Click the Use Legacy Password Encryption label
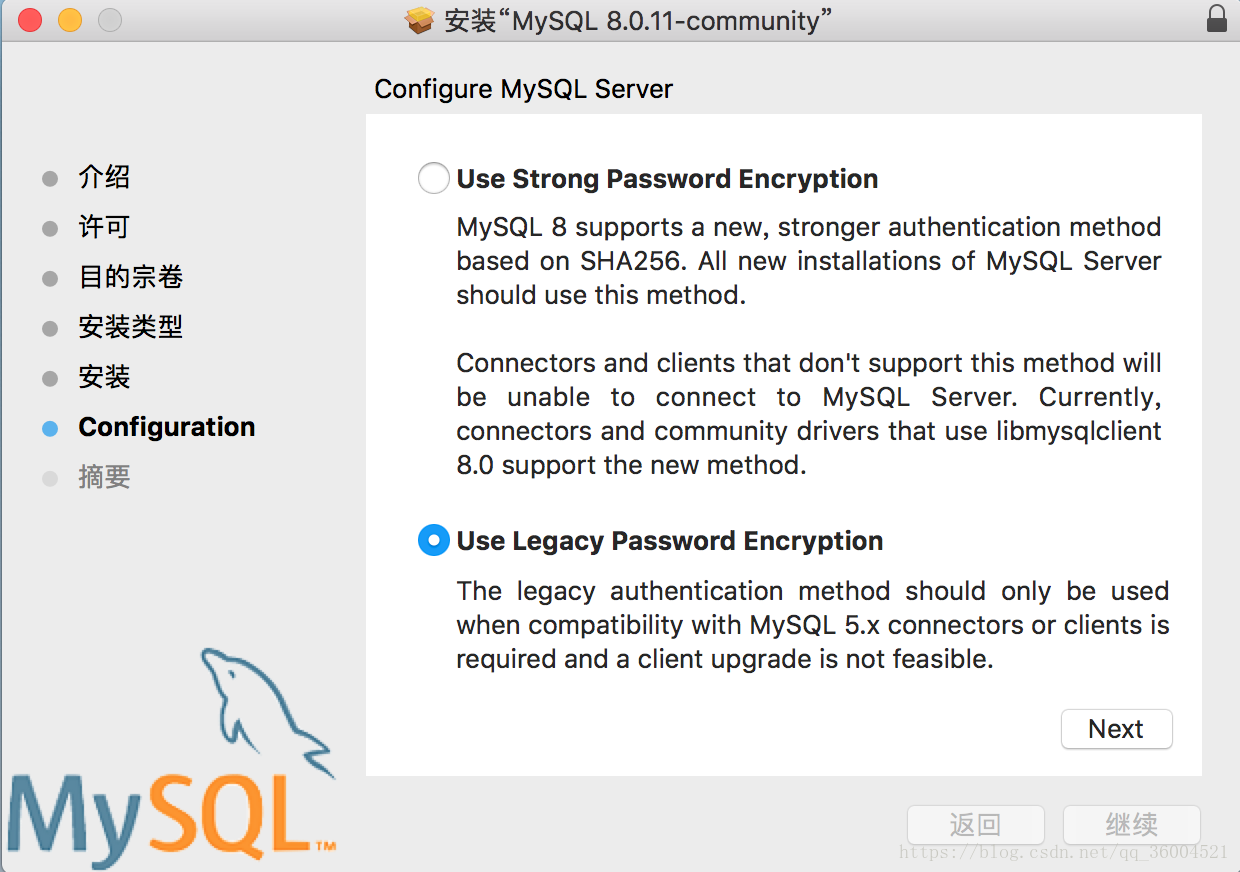 670,541
